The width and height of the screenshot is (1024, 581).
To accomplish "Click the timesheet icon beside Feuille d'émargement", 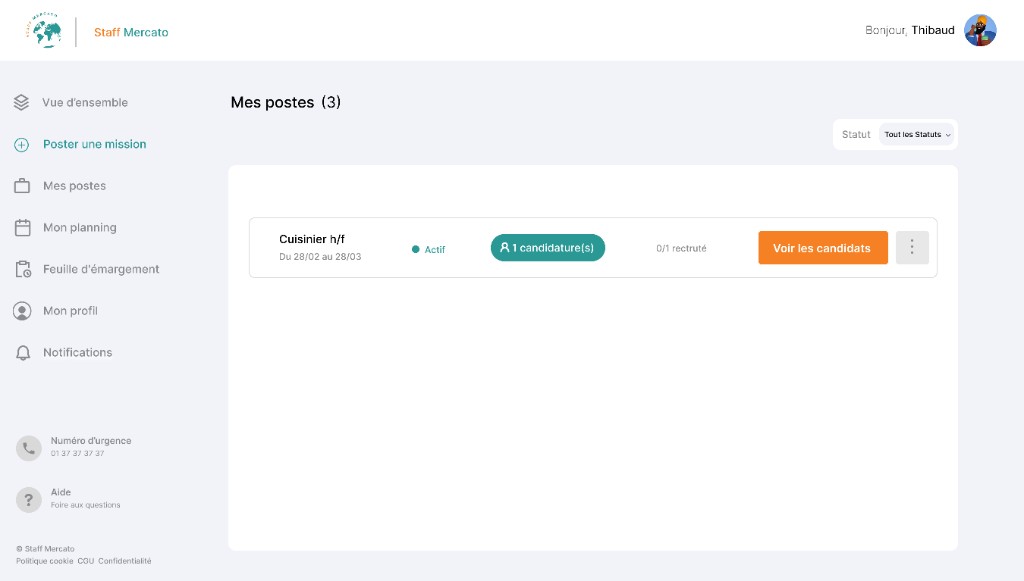I will point(23,269).
